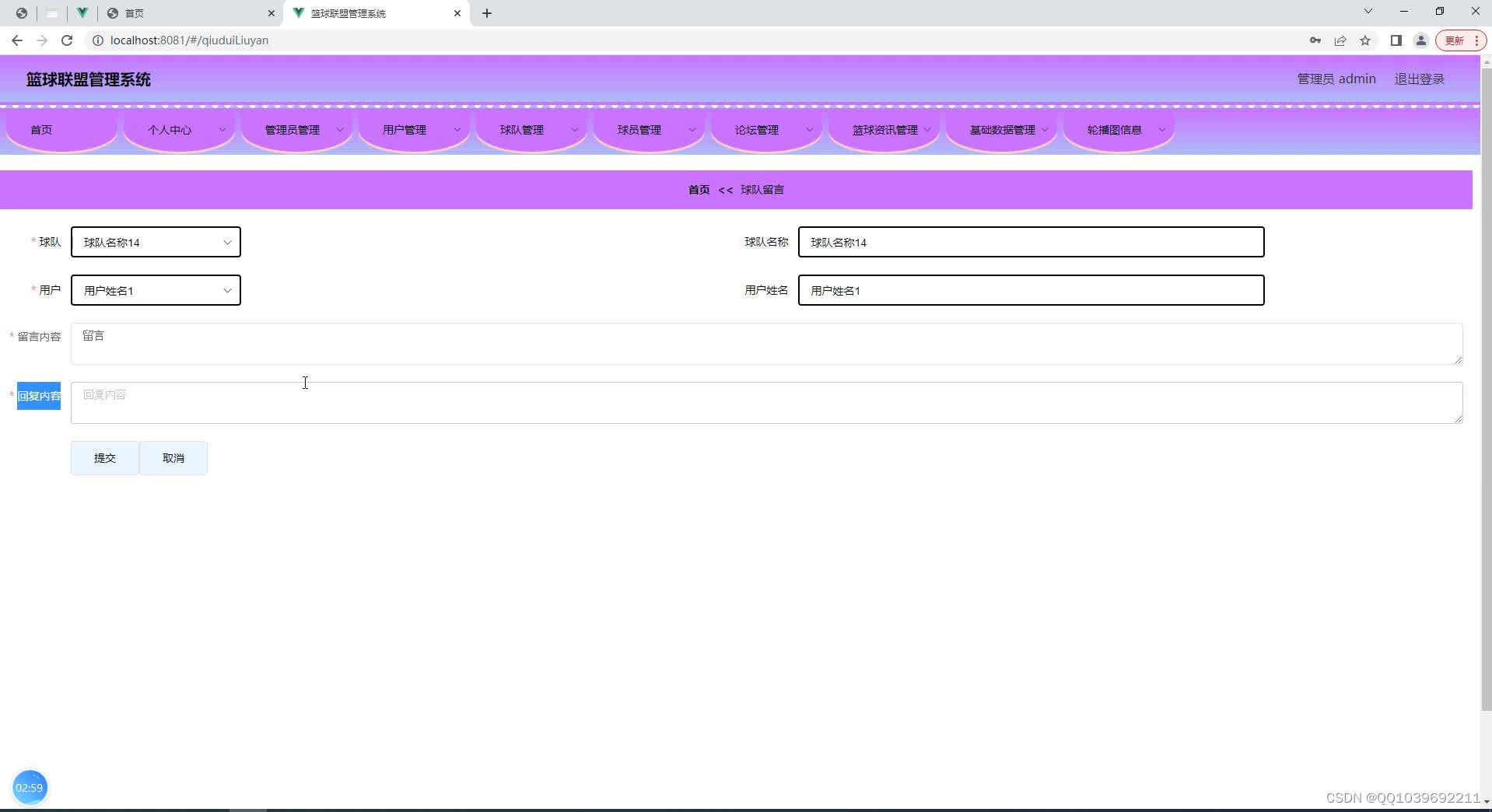Focus the 留言内容 textarea

[x=766, y=344]
